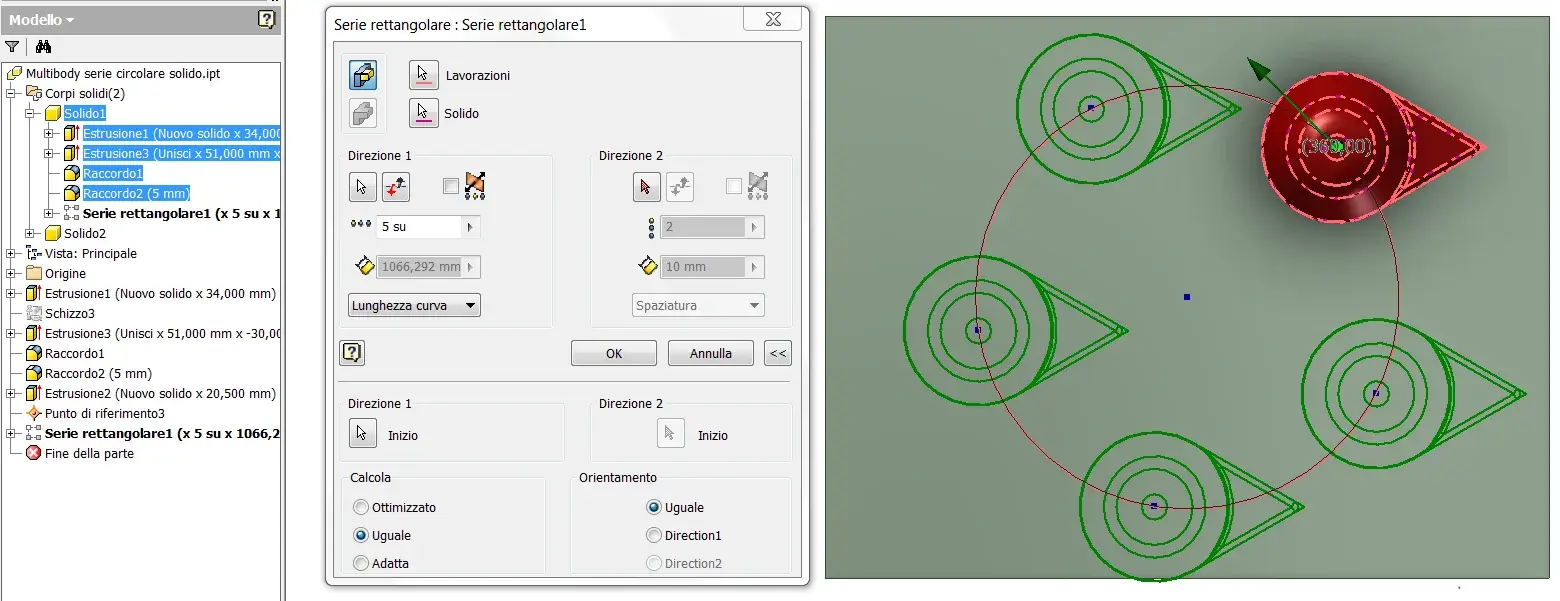Viewport: 1560px width, 601px height.
Task: Open the Modello panel dropdown menu
Action: [41, 19]
